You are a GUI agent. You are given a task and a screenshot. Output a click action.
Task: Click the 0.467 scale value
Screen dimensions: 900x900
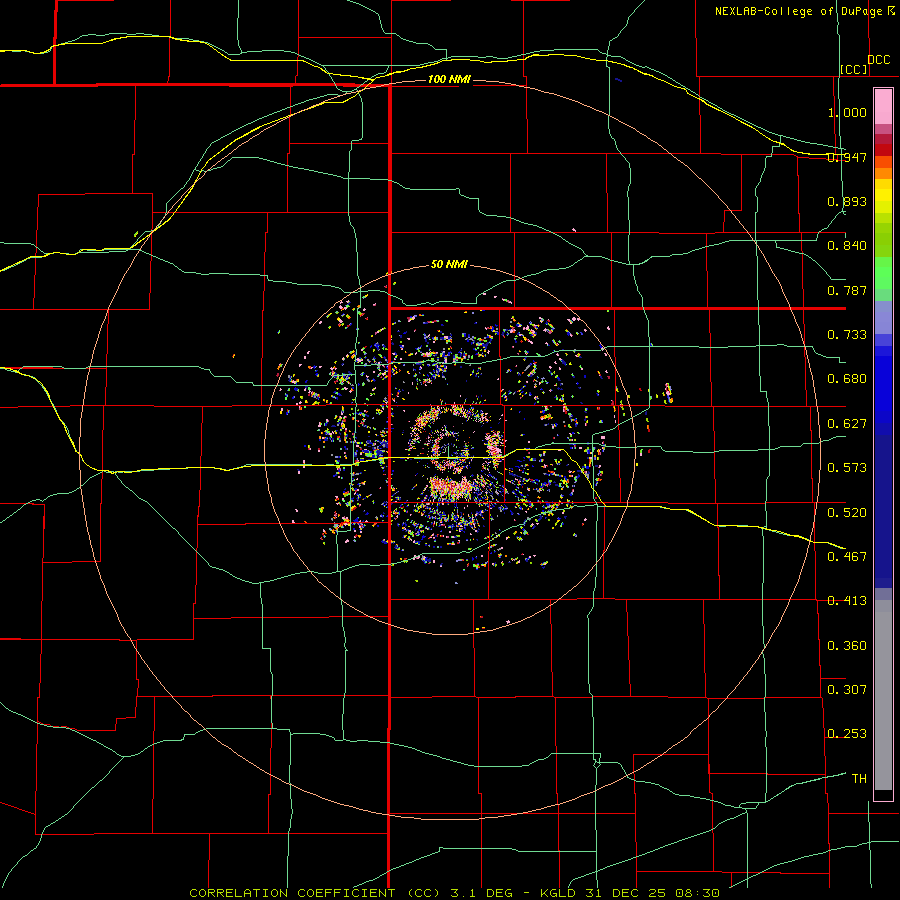pyautogui.click(x=847, y=557)
